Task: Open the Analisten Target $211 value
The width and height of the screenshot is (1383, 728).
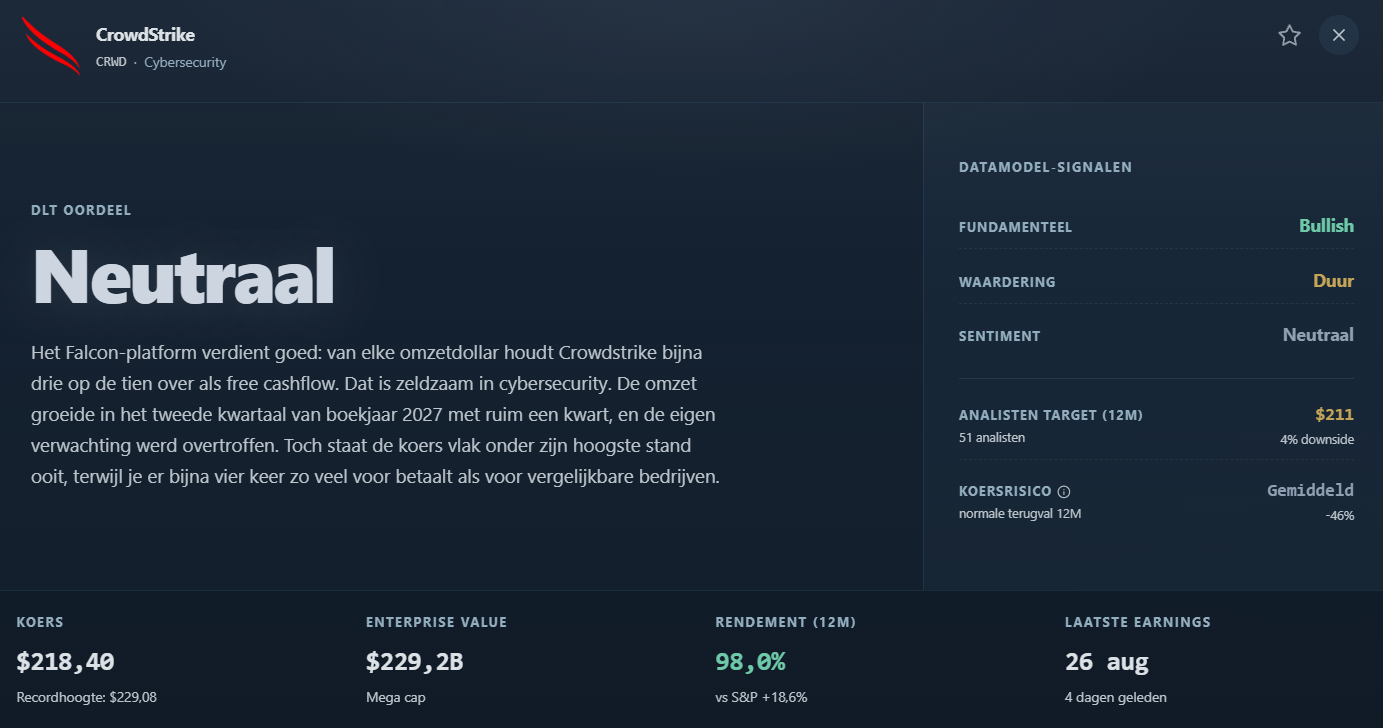Action: 1334,414
